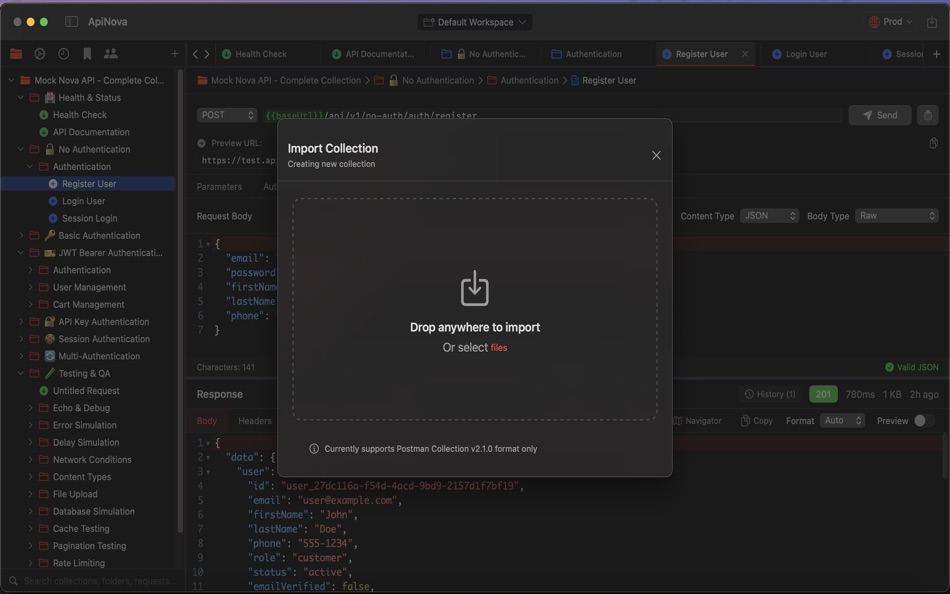The width and height of the screenshot is (950, 594).
Task: Click Mock Nova API breadcrumb link
Action: tap(285, 80)
